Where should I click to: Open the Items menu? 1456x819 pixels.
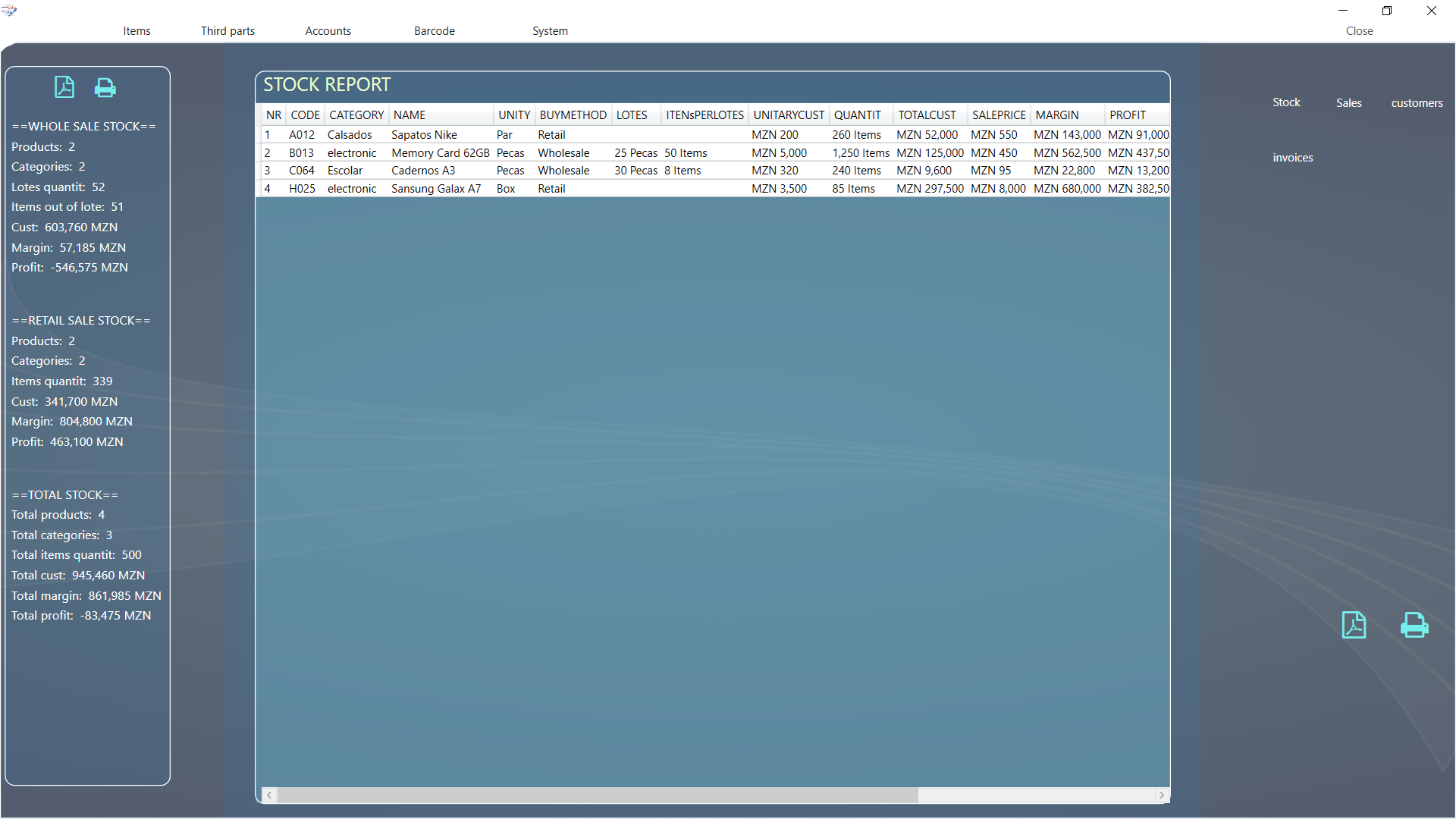(136, 31)
